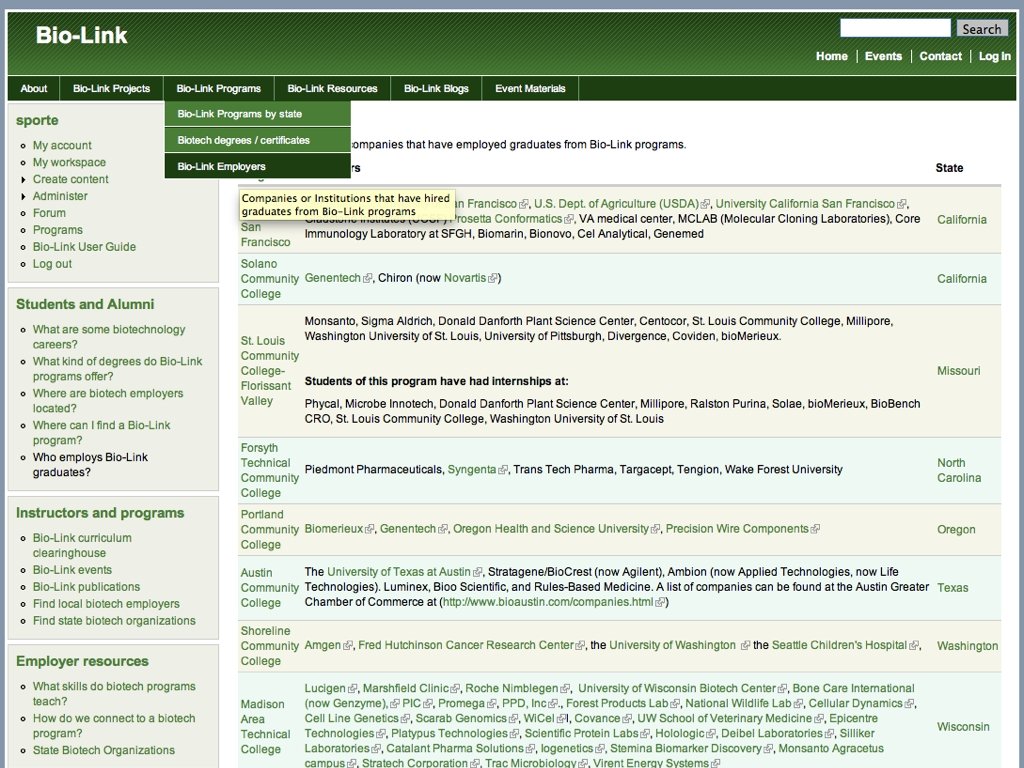Expand the Create content arrow
This screenshot has width=1024, height=768.
click(24, 180)
